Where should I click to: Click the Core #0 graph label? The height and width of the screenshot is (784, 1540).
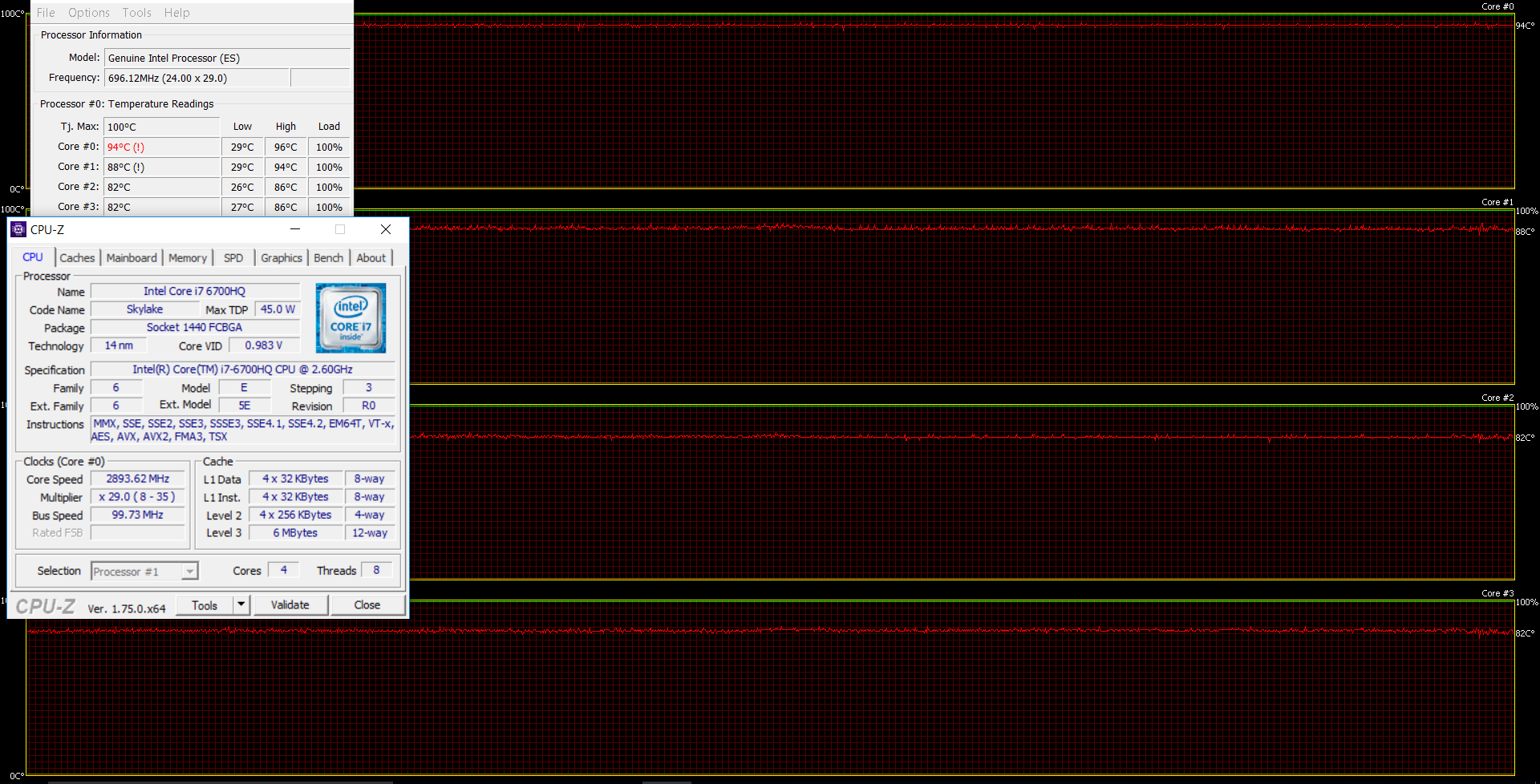click(x=1497, y=6)
